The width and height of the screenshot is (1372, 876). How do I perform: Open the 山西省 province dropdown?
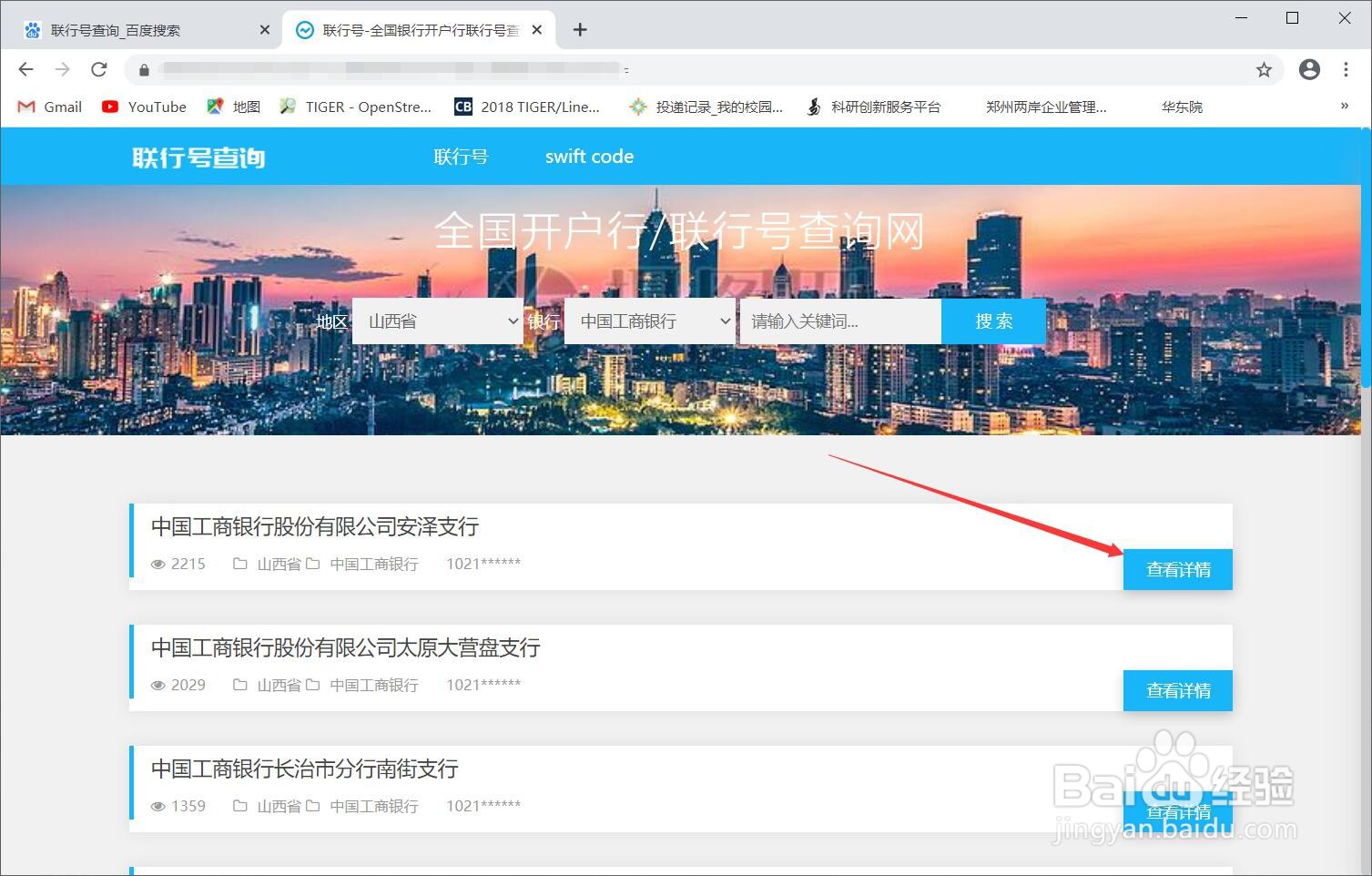point(438,321)
